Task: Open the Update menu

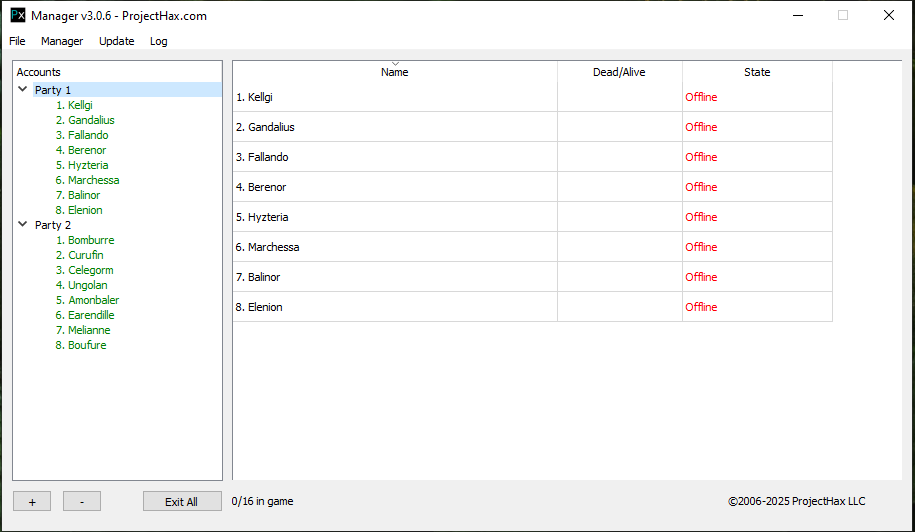Action: point(116,41)
